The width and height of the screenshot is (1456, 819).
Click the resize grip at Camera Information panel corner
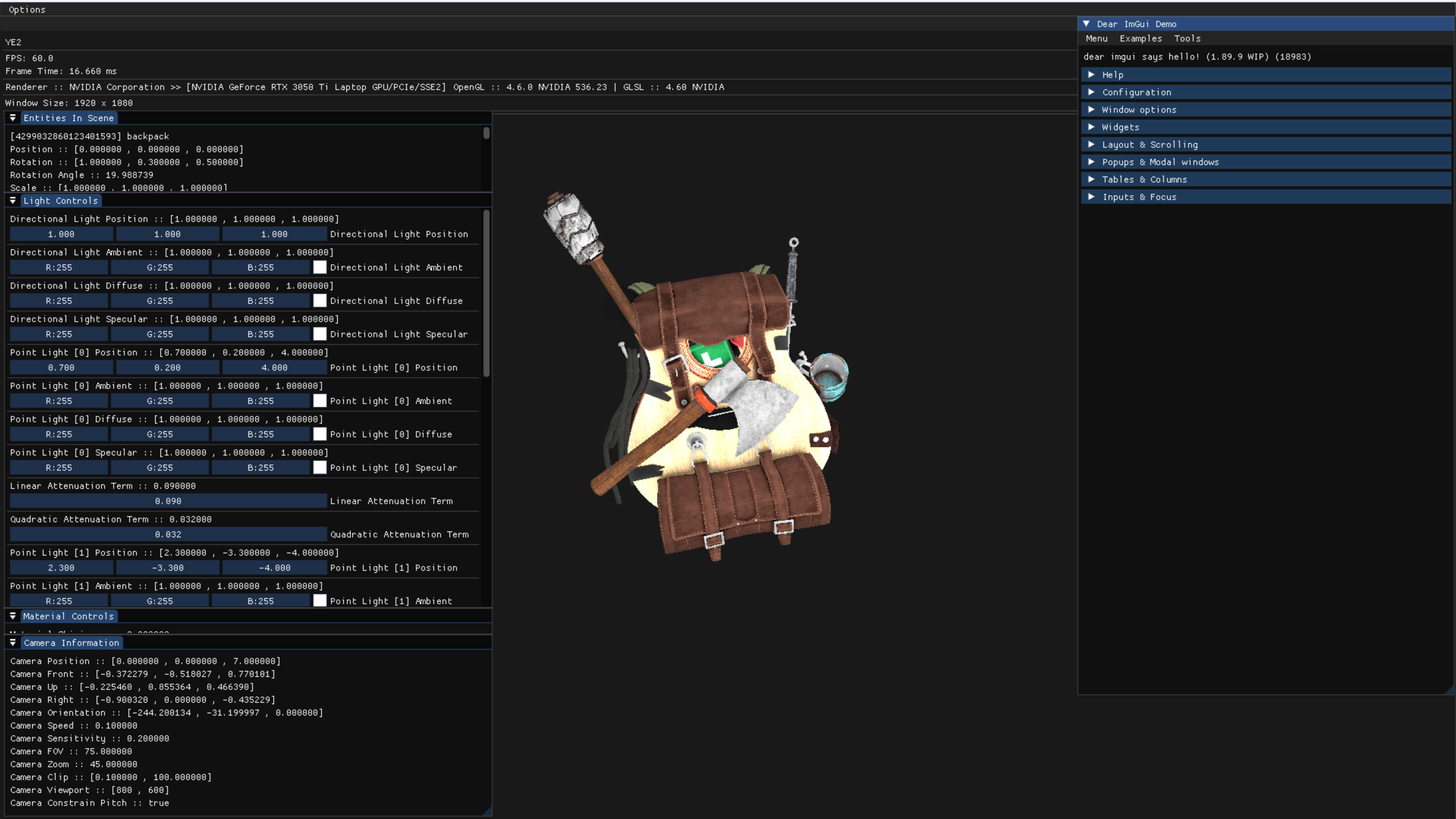(x=489, y=811)
